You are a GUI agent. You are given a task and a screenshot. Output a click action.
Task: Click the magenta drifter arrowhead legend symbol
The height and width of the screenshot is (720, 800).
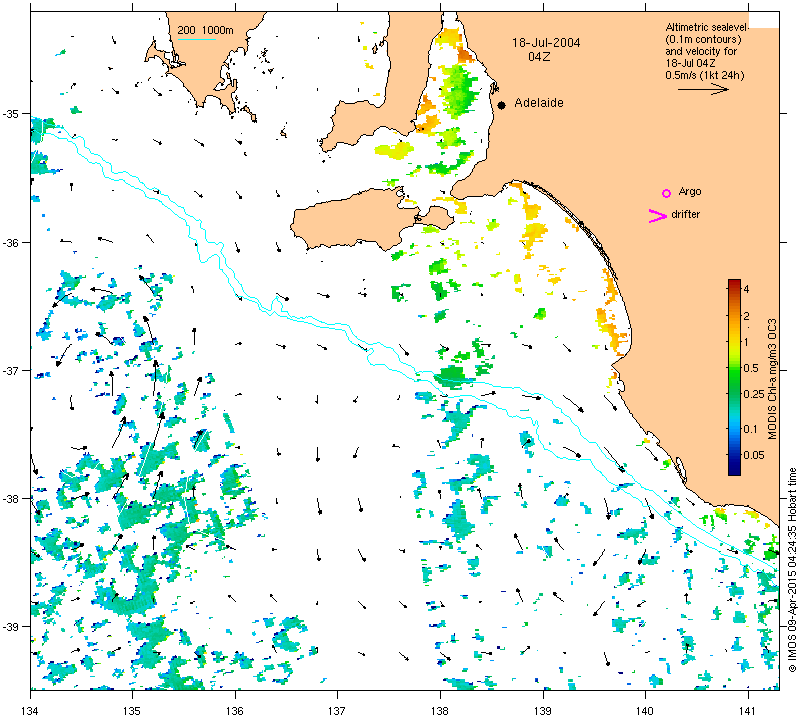658,216
